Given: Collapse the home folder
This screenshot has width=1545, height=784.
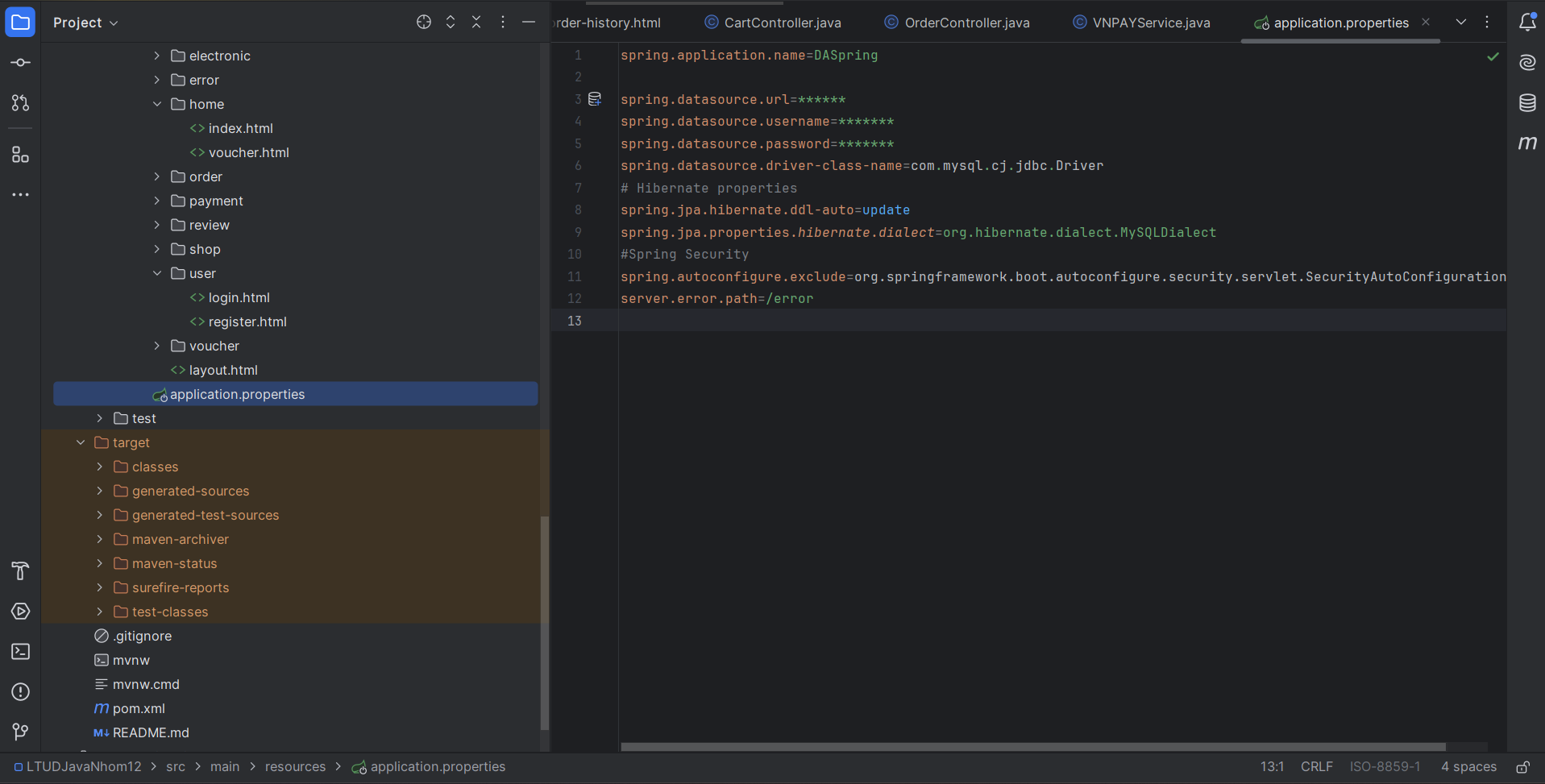Looking at the screenshot, I should pos(157,104).
